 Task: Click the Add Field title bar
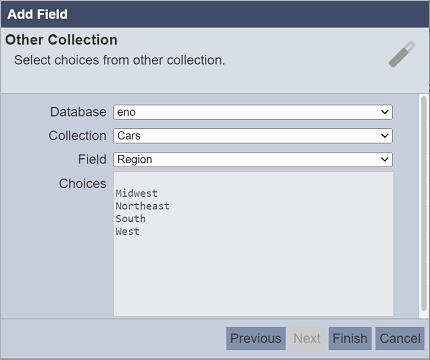coord(215,14)
